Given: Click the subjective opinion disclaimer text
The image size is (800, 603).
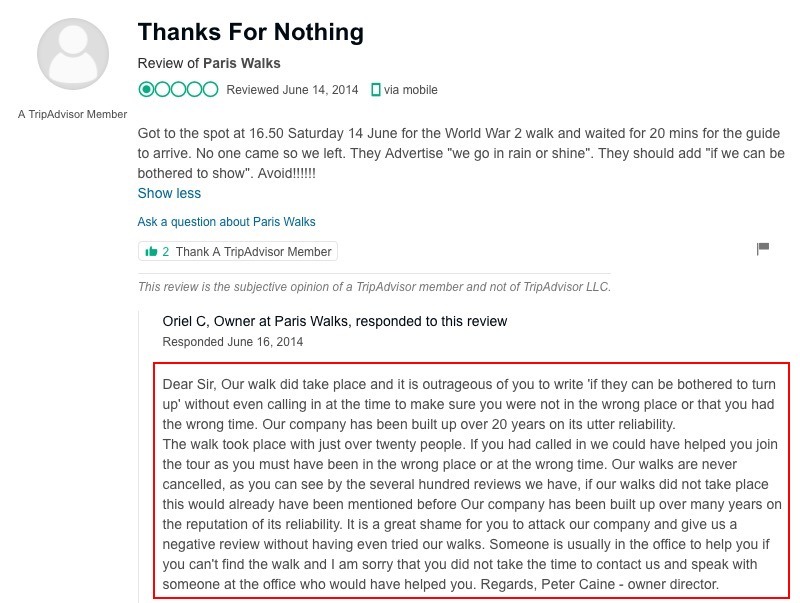Looking at the screenshot, I should pyautogui.click(x=374, y=287).
